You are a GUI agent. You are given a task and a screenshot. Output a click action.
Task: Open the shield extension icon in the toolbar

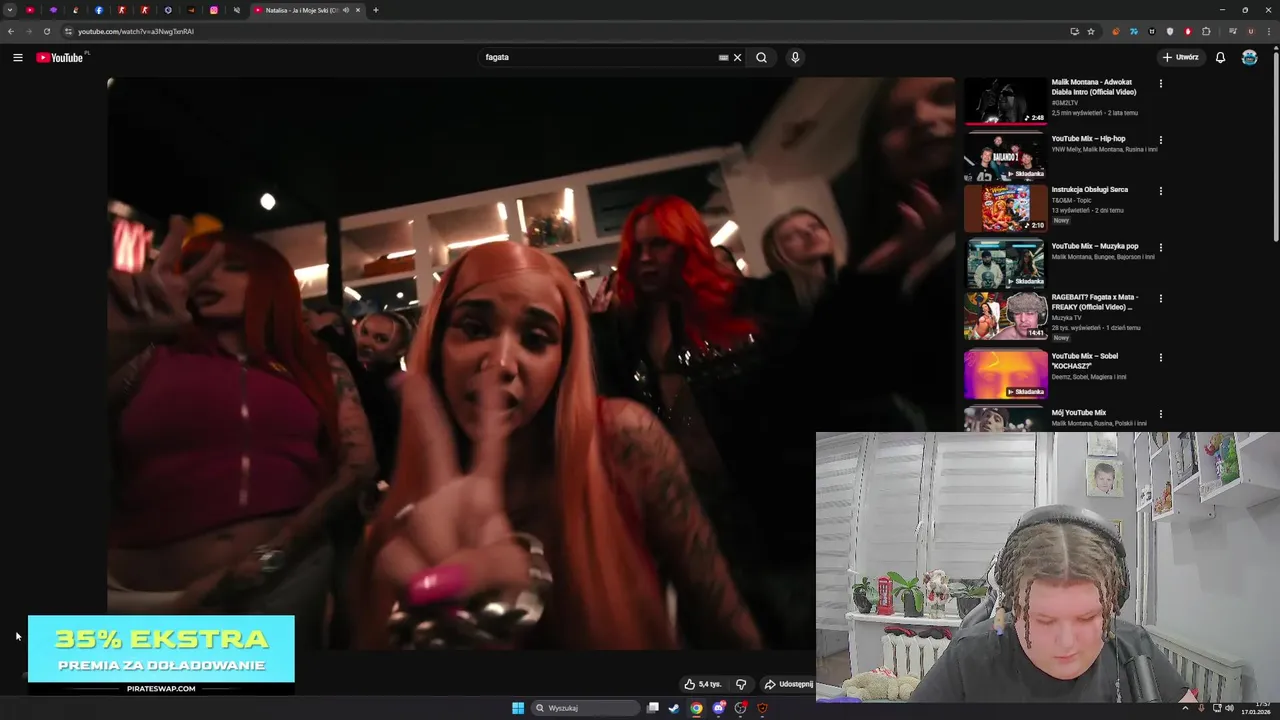pyautogui.click(x=1170, y=31)
